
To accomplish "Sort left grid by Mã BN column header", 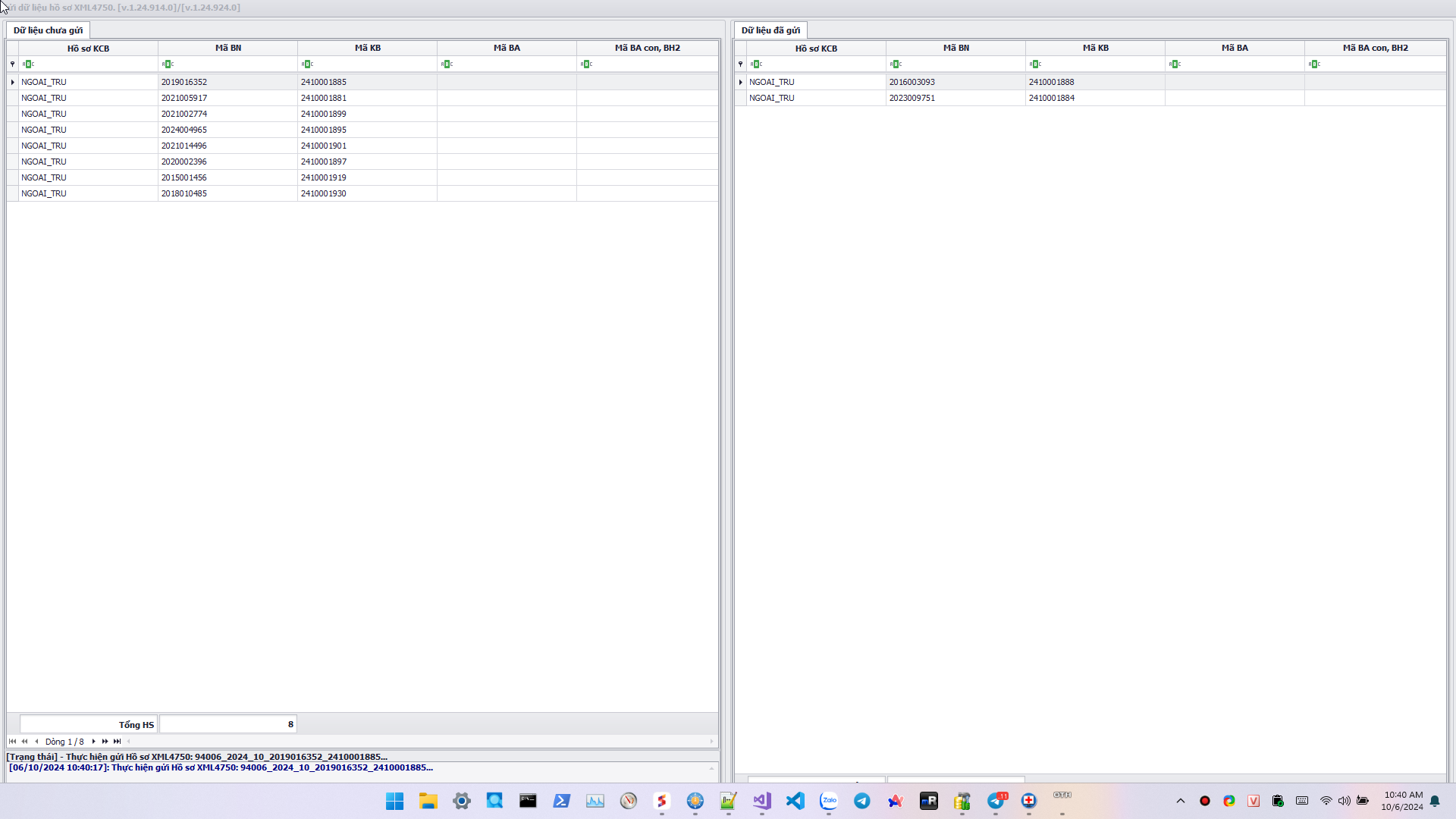I will click(x=227, y=48).
